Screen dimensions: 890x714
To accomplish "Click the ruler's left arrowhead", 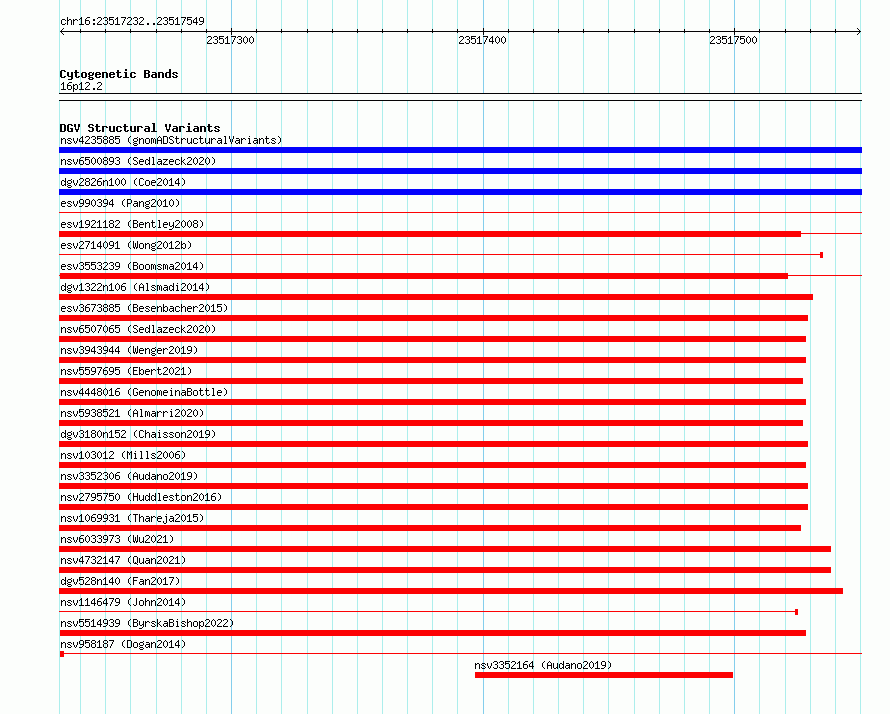I will (x=62, y=31).
